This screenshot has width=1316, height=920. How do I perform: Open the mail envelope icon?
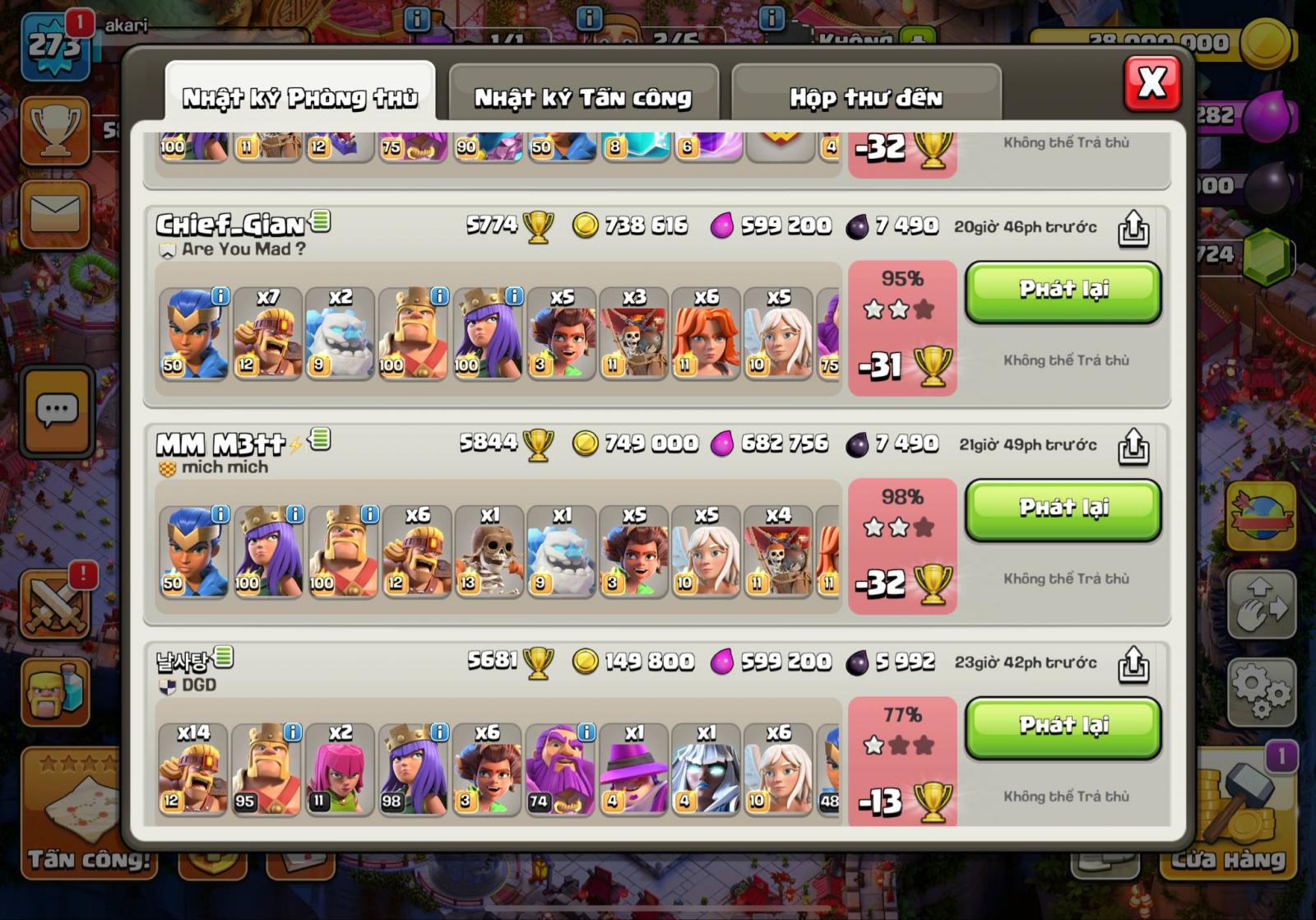[55, 213]
